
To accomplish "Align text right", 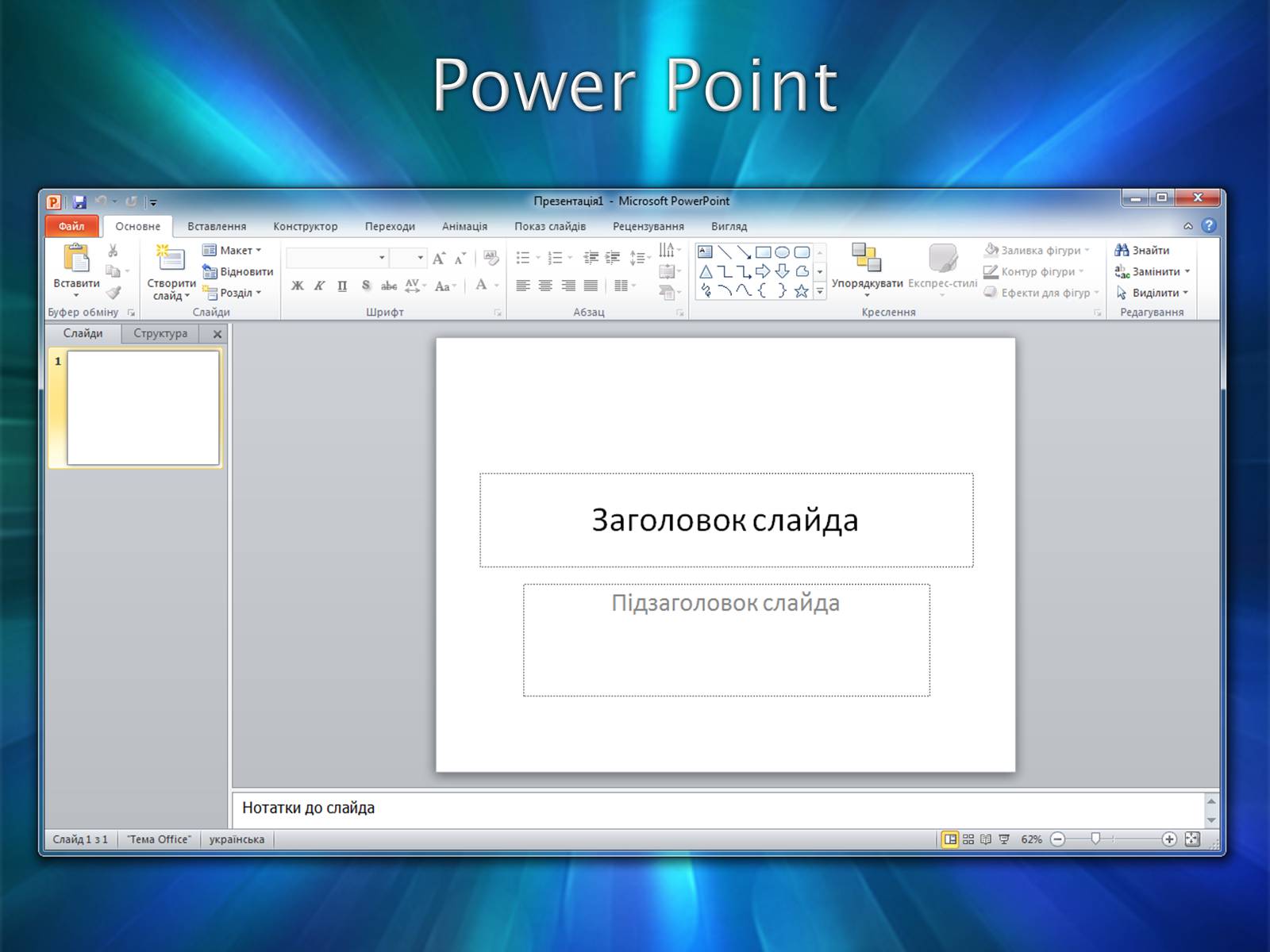I will (568, 286).
